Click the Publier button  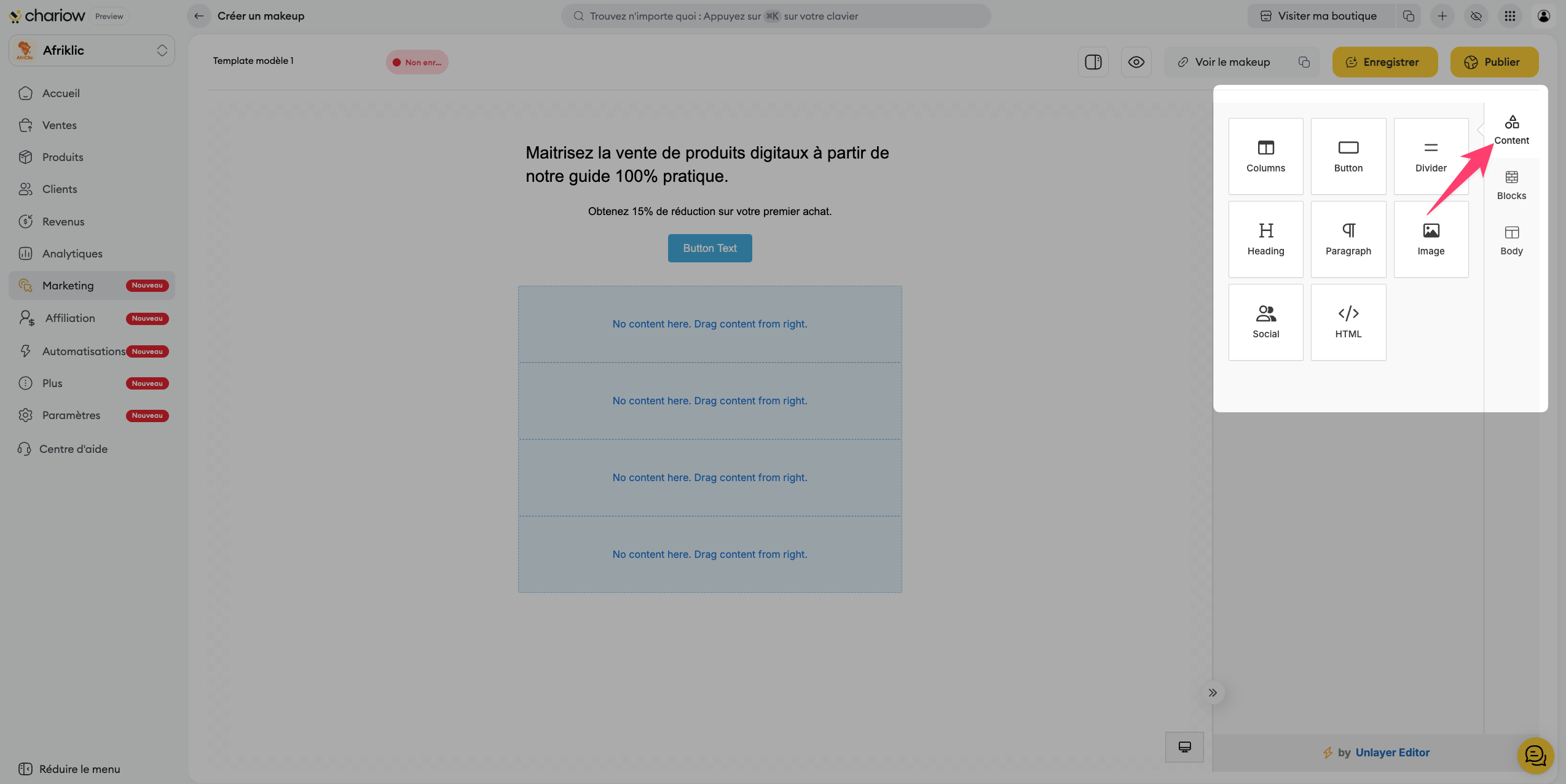[1493, 62]
